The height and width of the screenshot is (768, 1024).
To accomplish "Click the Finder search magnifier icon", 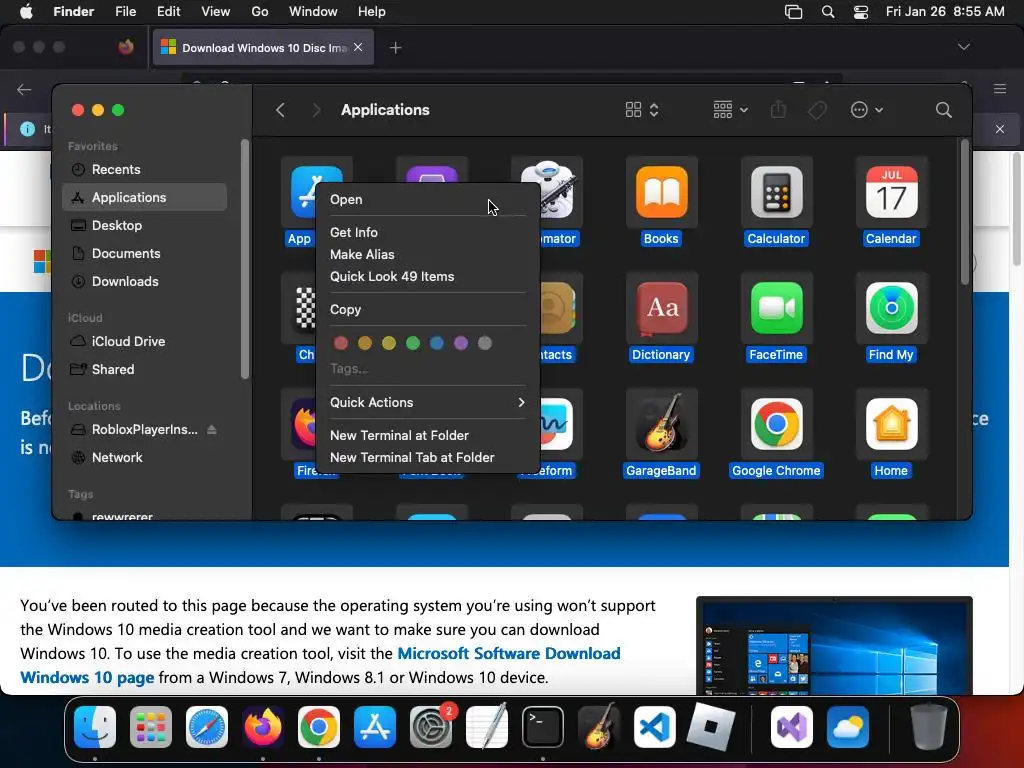I will click(x=943, y=110).
